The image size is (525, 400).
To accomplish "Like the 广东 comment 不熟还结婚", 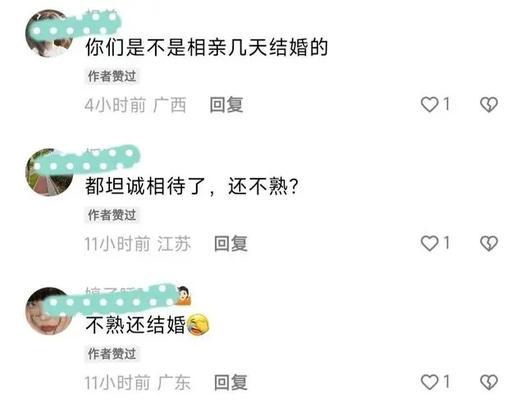I will (x=430, y=382).
